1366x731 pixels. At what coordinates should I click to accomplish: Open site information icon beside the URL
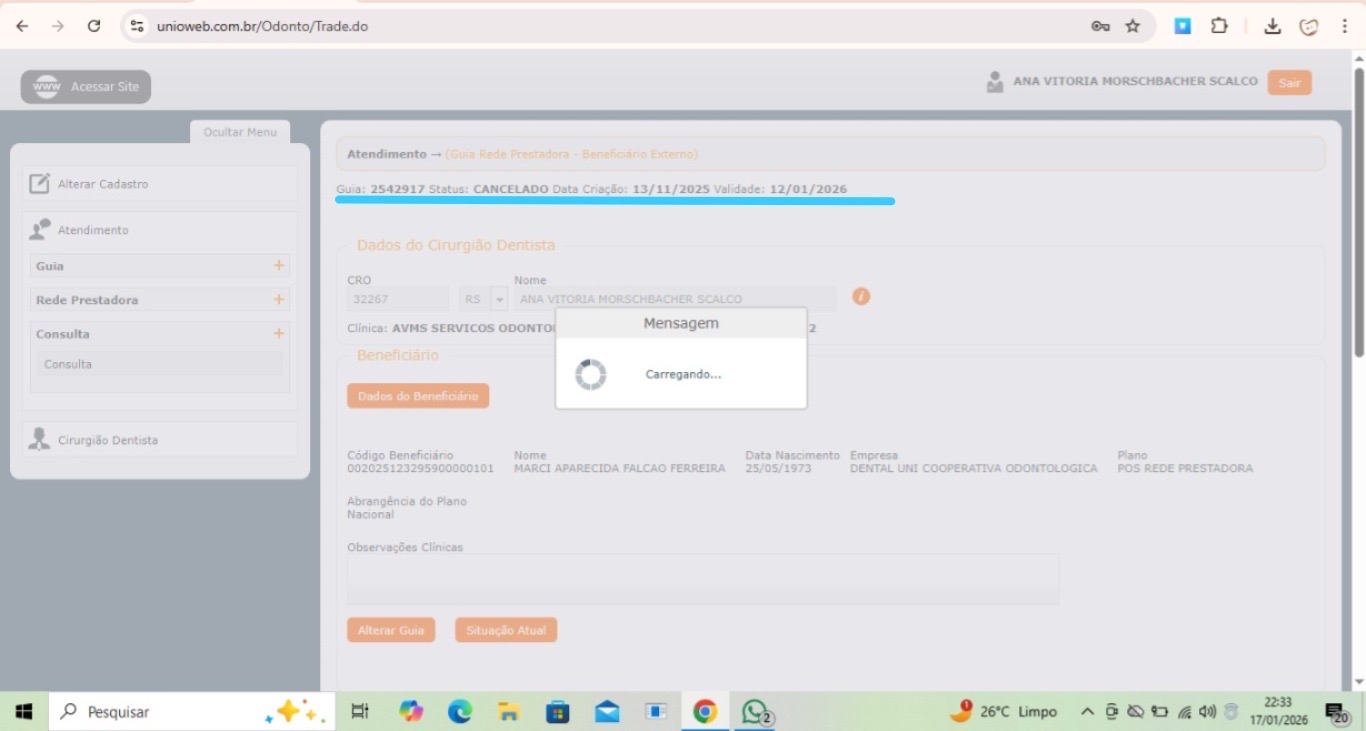[138, 26]
